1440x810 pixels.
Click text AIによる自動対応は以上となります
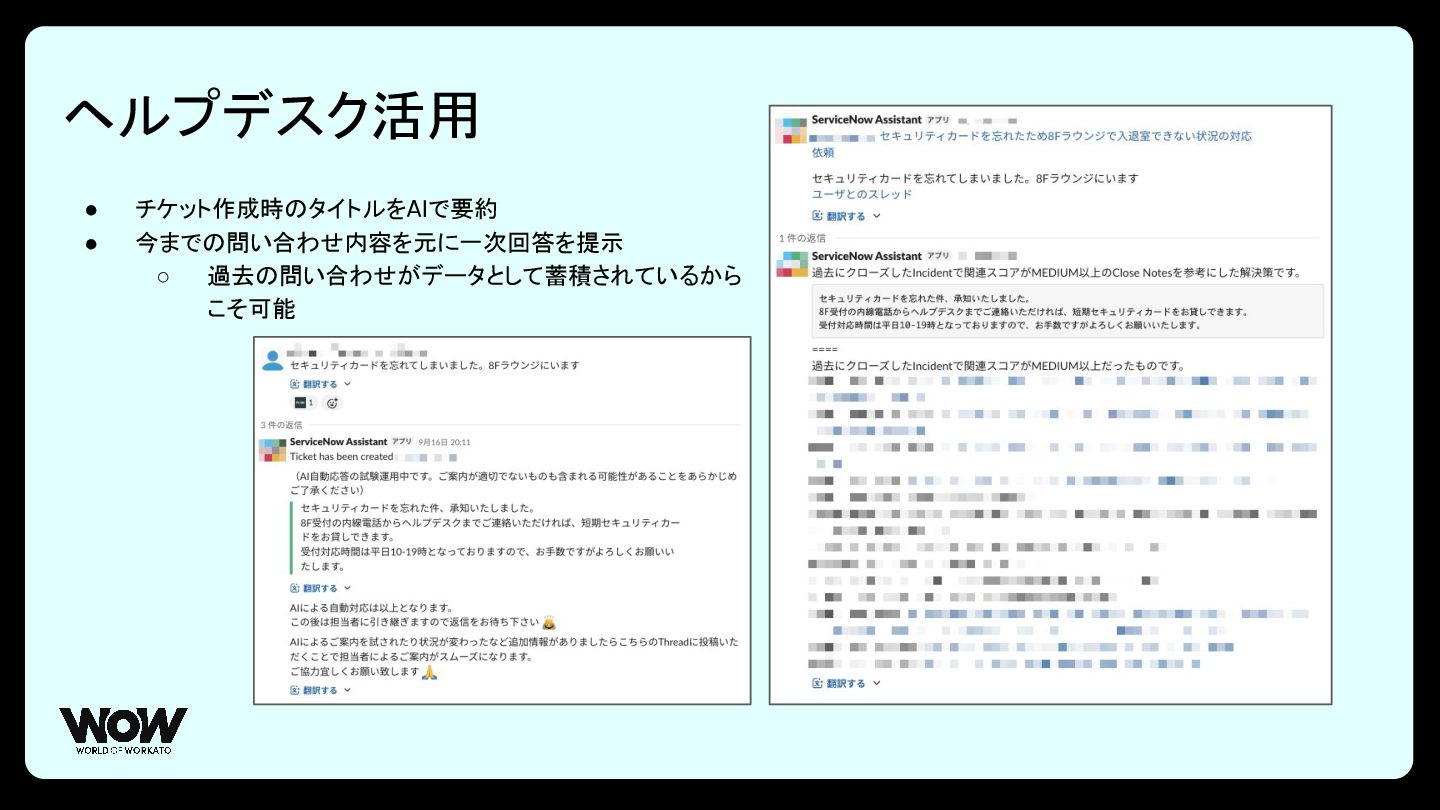point(371,607)
